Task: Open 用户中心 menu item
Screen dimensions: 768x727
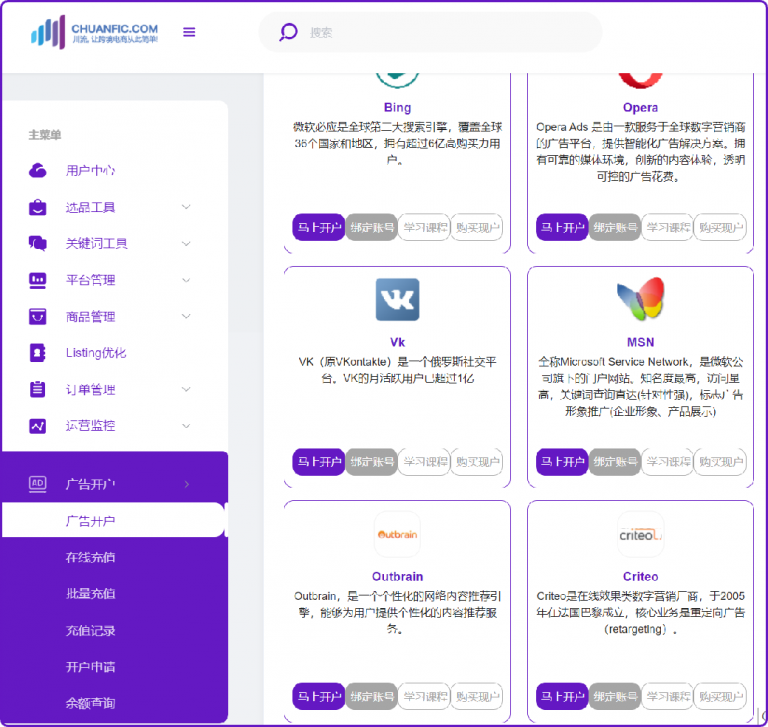Action: (90, 170)
